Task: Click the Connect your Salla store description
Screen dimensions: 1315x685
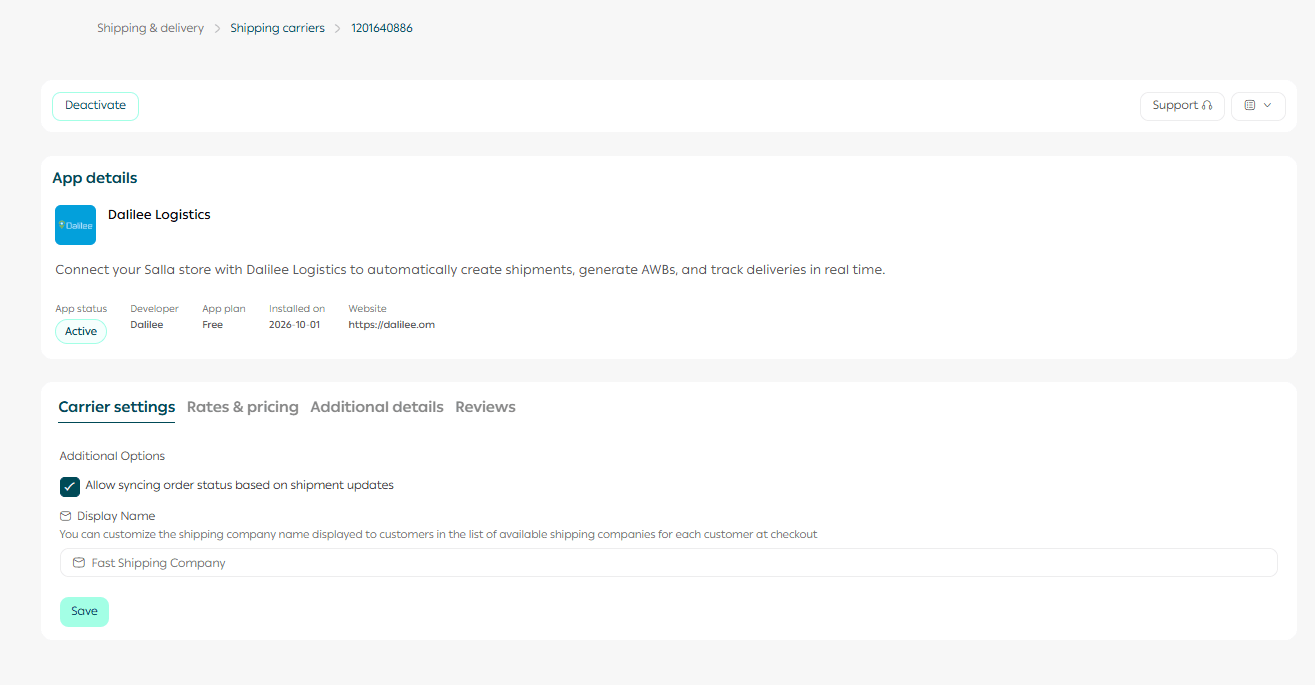Action: click(470, 270)
